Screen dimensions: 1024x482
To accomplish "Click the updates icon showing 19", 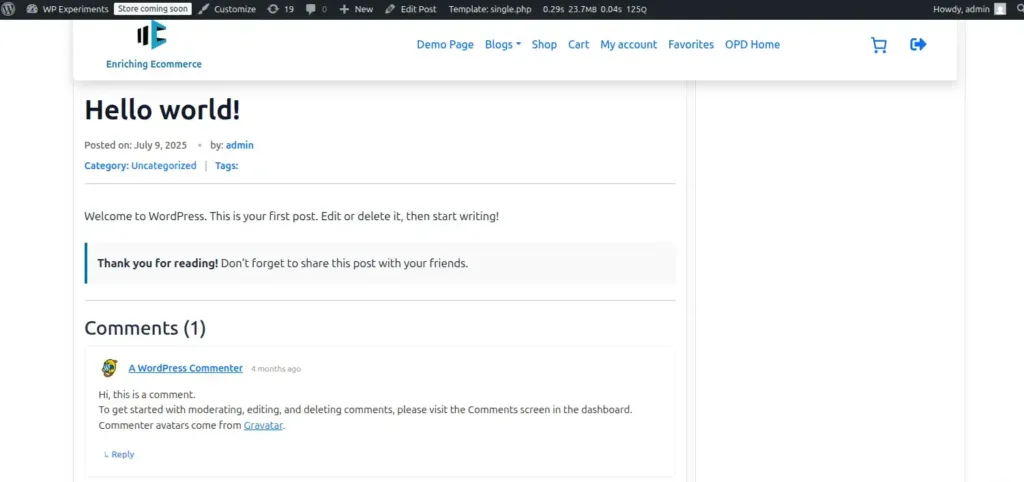I will [x=280, y=9].
